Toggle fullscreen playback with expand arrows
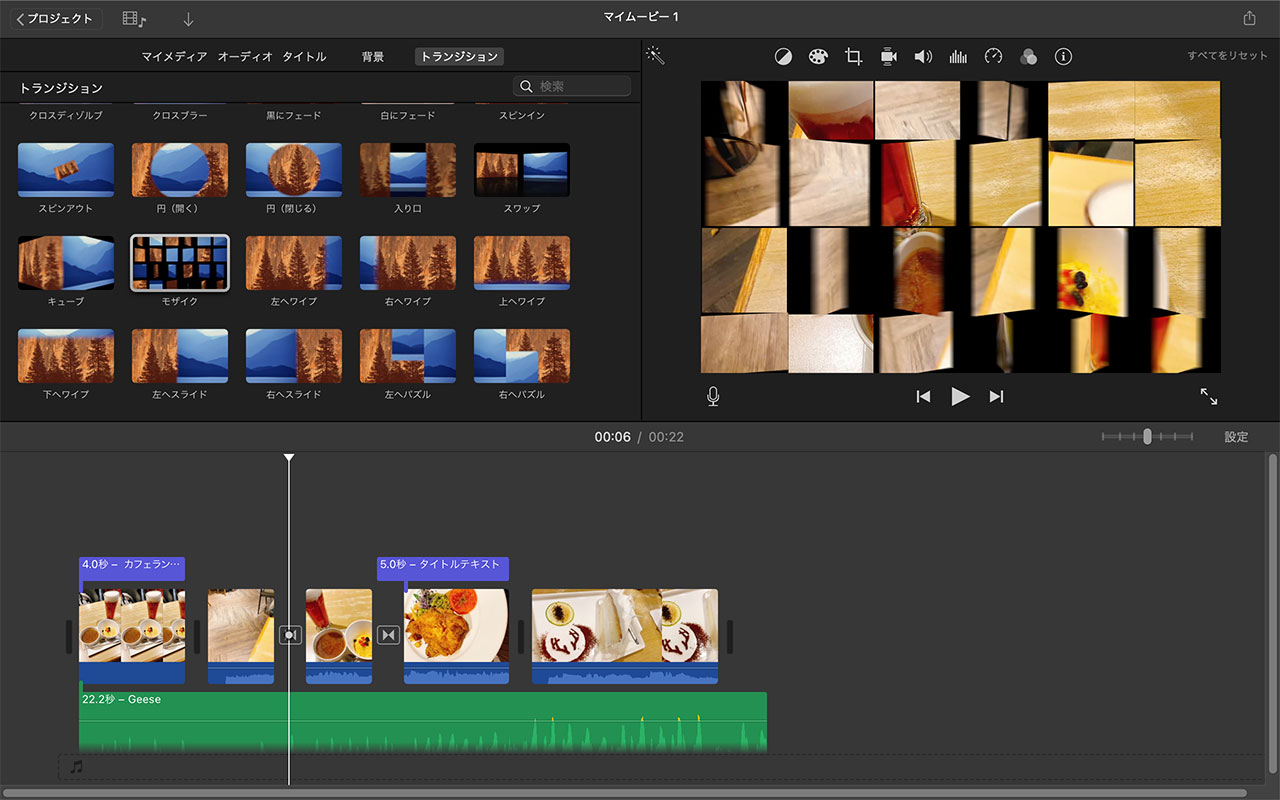 click(1209, 397)
